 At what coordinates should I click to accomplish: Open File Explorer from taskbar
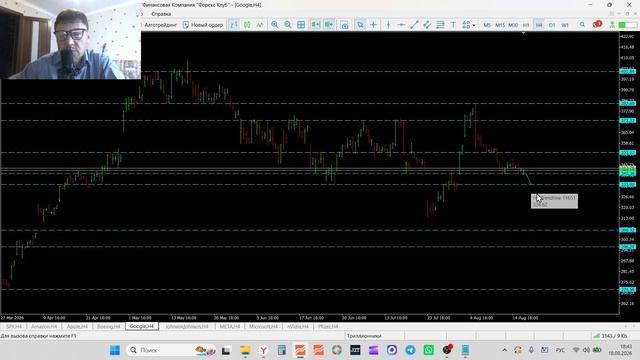pyautogui.click(x=245, y=350)
